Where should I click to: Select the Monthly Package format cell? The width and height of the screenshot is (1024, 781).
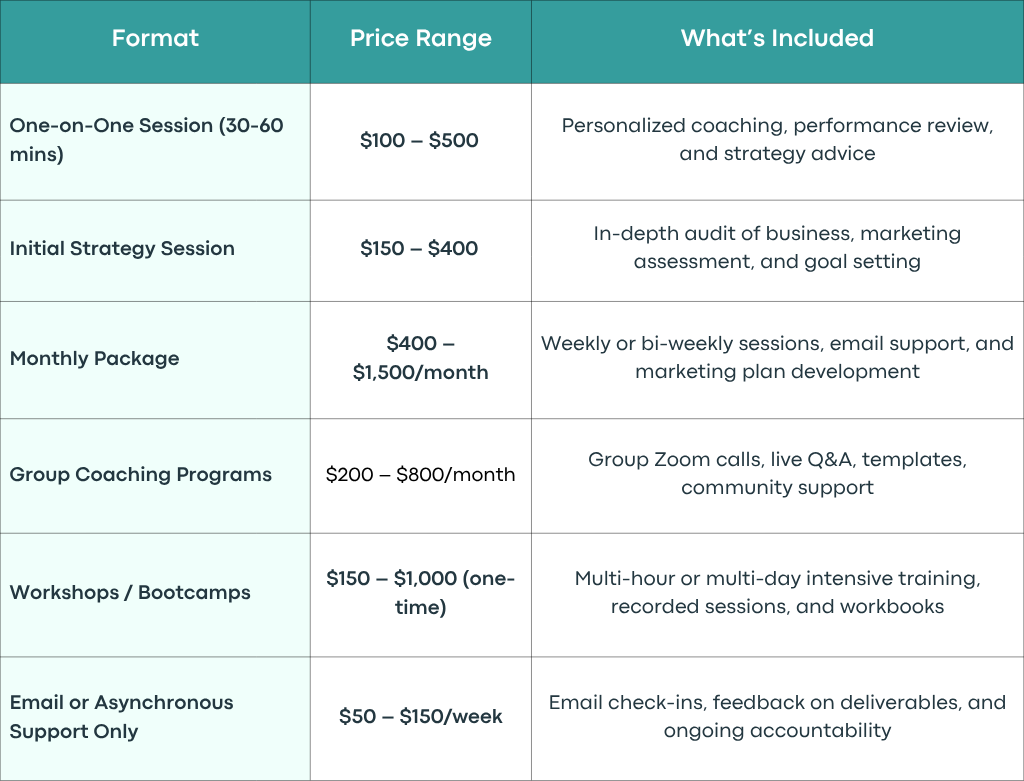(155, 360)
